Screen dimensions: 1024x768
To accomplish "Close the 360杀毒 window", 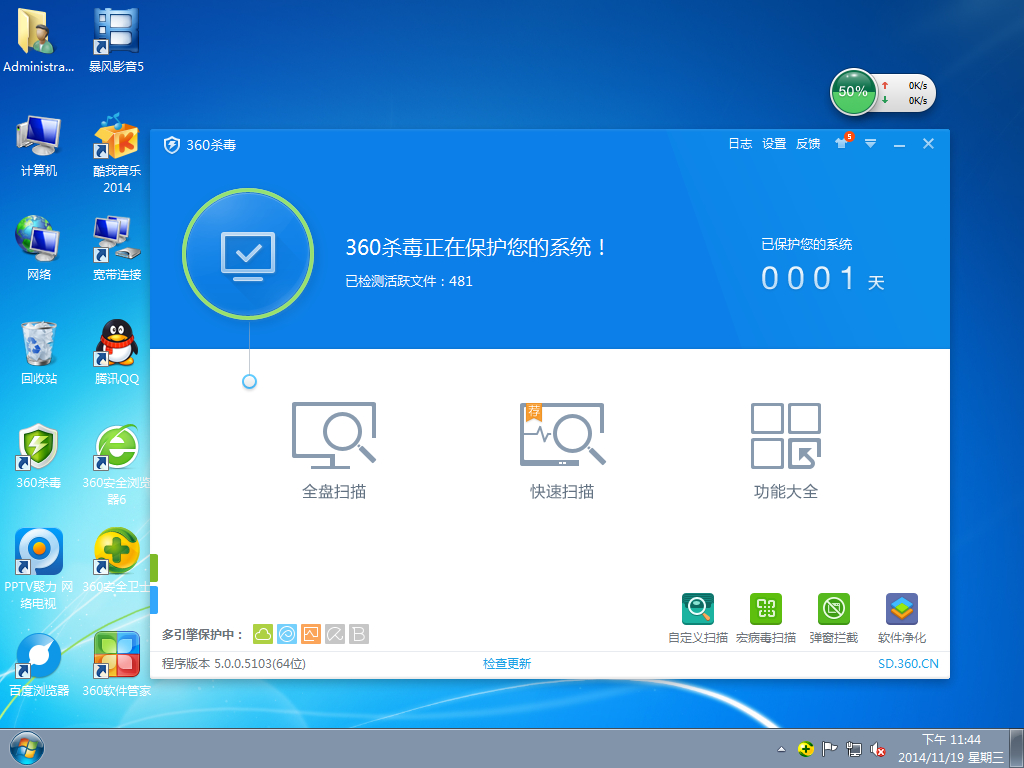I will coord(928,144).
